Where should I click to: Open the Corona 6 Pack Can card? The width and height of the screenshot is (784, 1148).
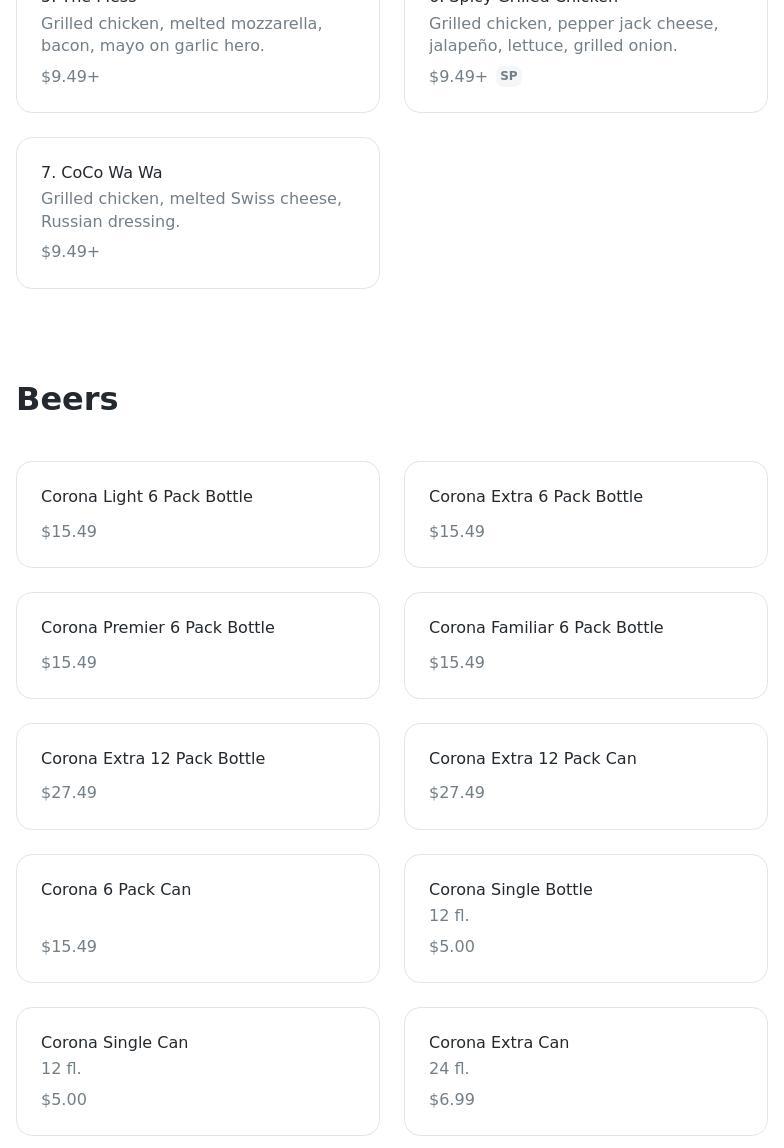tap(198, 919)
